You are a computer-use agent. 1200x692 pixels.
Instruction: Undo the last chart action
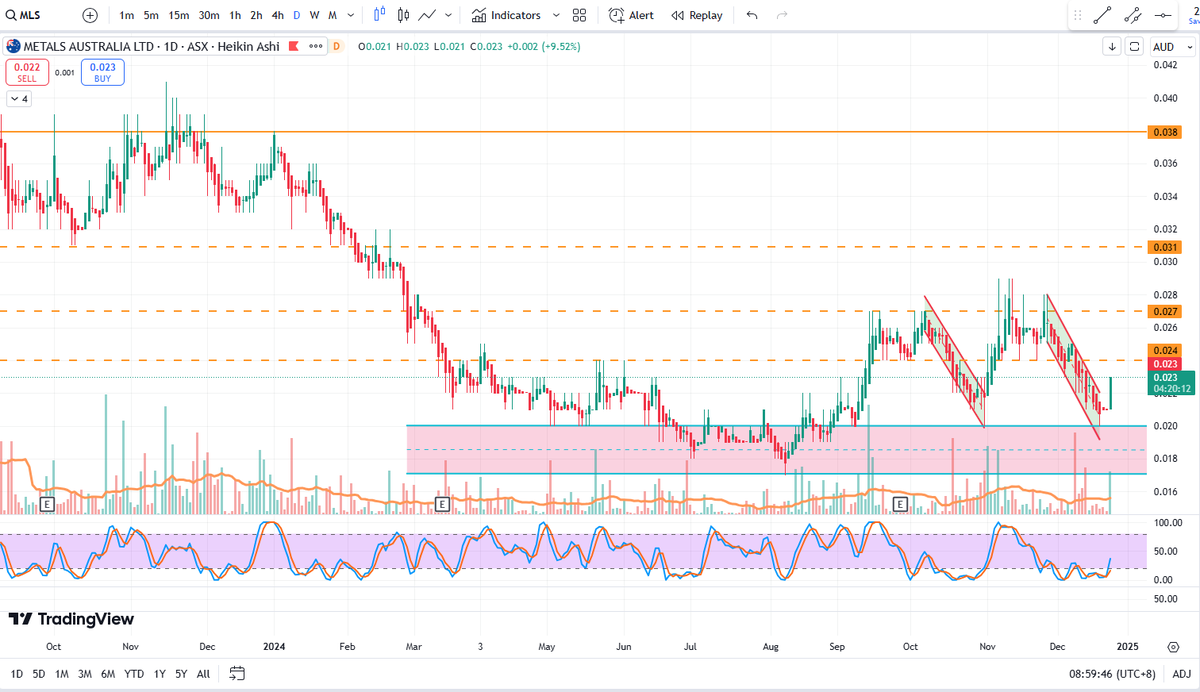pos(752,15)
